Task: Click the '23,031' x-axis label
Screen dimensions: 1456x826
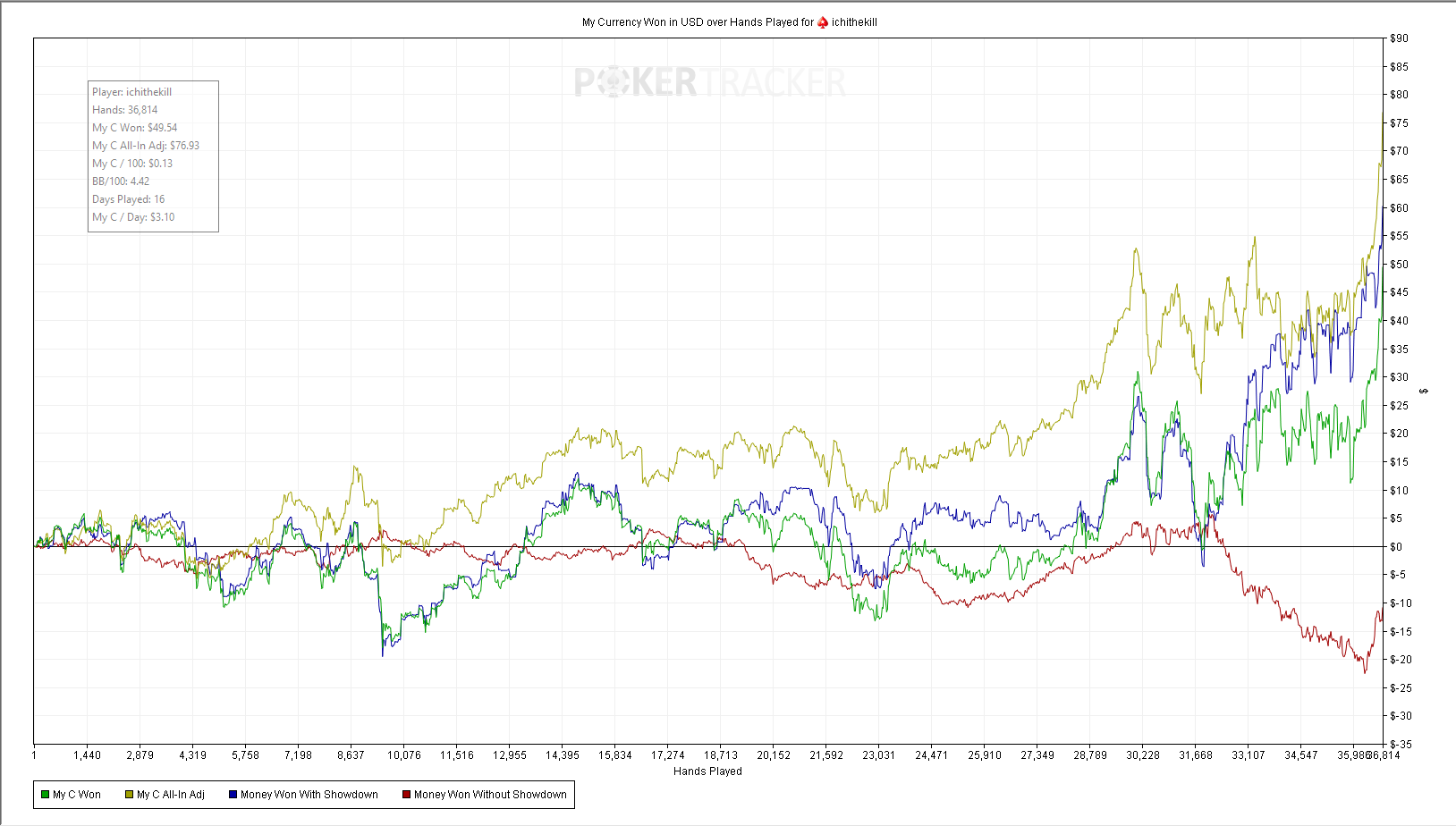Action: click(x=878, y=755)
